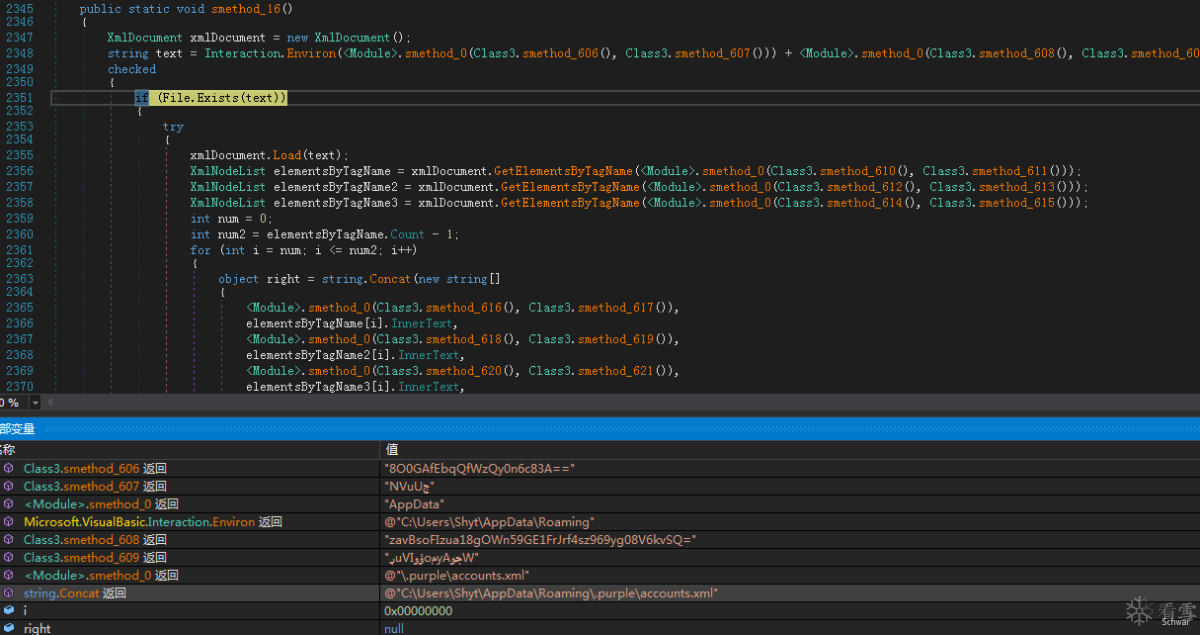Select local variable name right in locals
This screenshot has width=1200, height=635.
click(37, 628)
